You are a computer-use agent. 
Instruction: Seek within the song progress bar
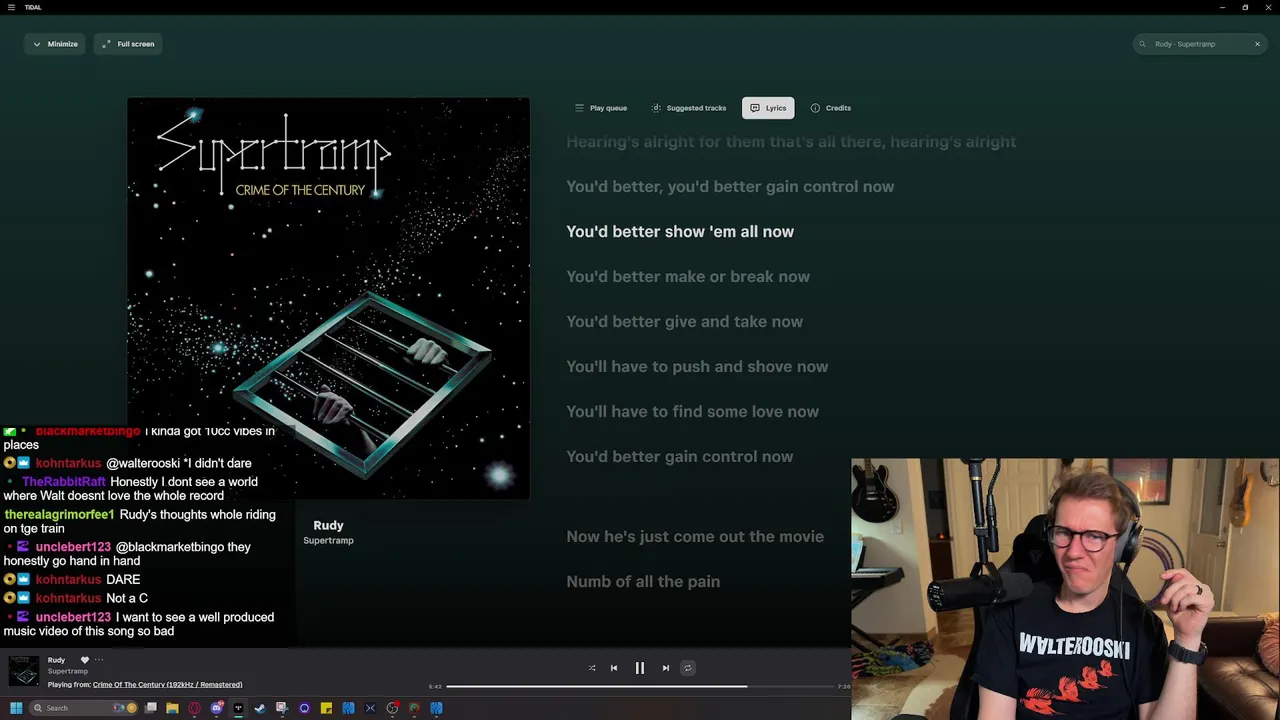641,686
